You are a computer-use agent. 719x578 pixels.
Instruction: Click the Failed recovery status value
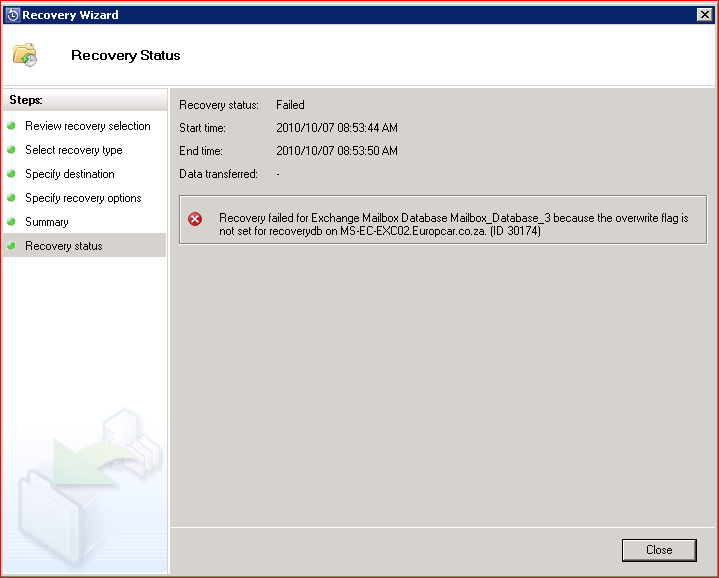(290, 105)
